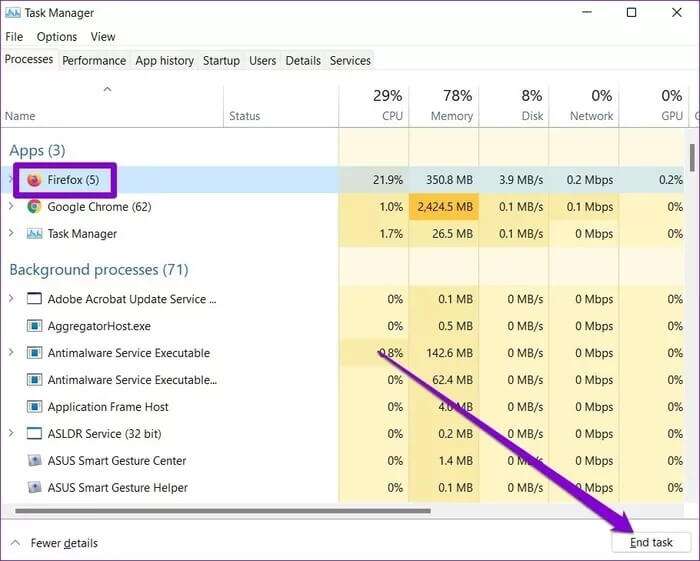Click Firefox's 350.8 MB memory cell
This screenshot has height=561, width=700.
click(444, 180)
